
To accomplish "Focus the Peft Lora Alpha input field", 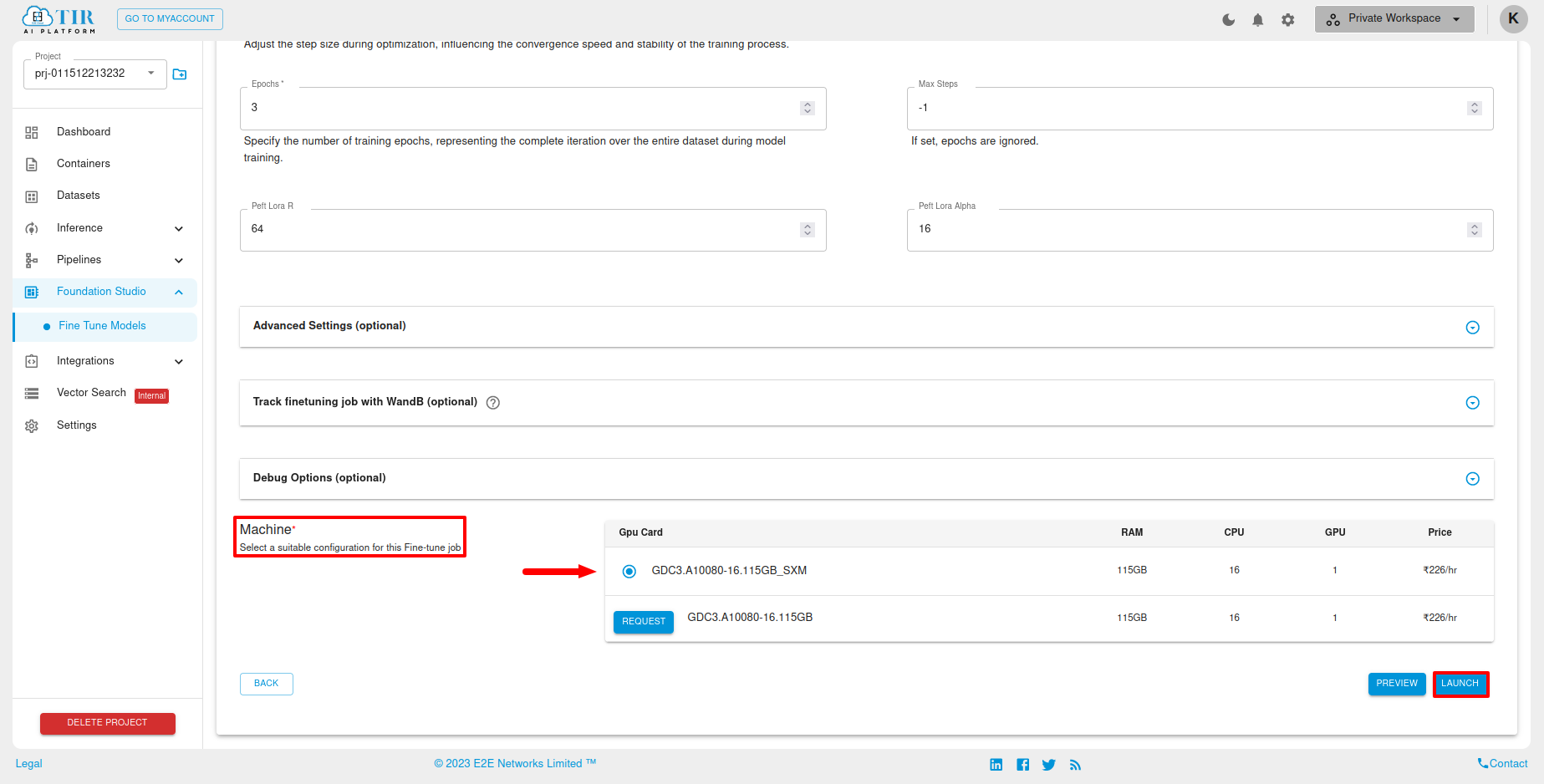I will pyautogui.click(x=1200, y=230).
